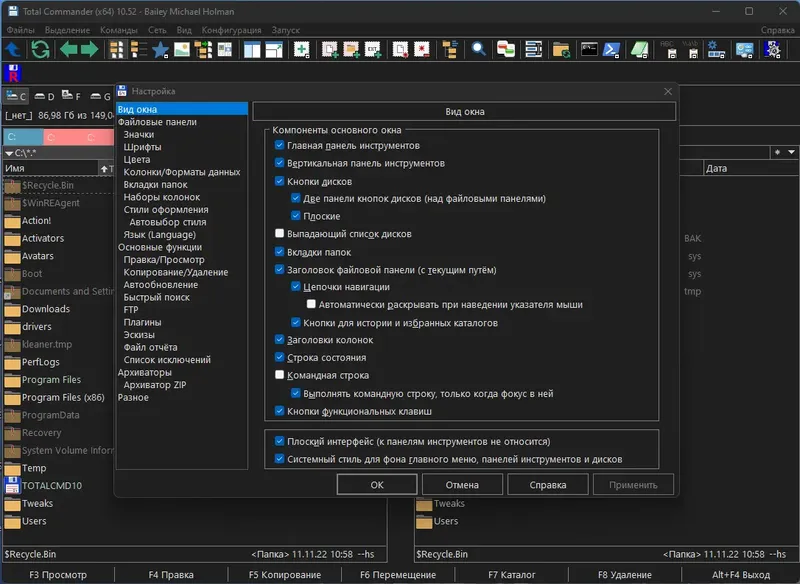This screenshot has width=800, height=584.
Task: Click the green back arrow icon
Action: tap(67, 49)
